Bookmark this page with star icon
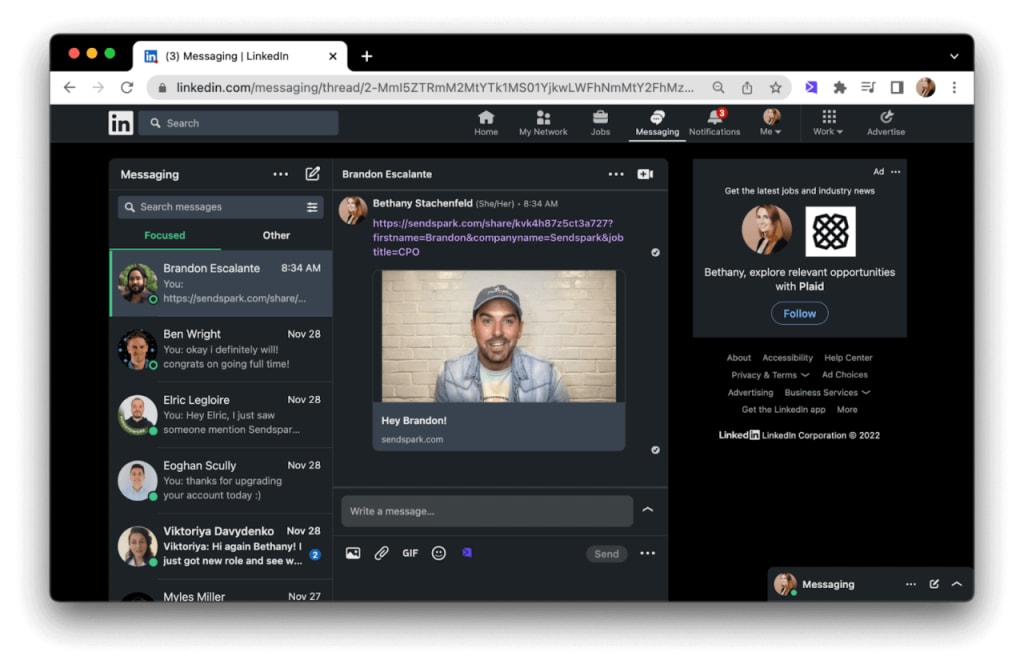Image resolution: width=1024 pixels, height=668 pixels. [x=775, y=87]
